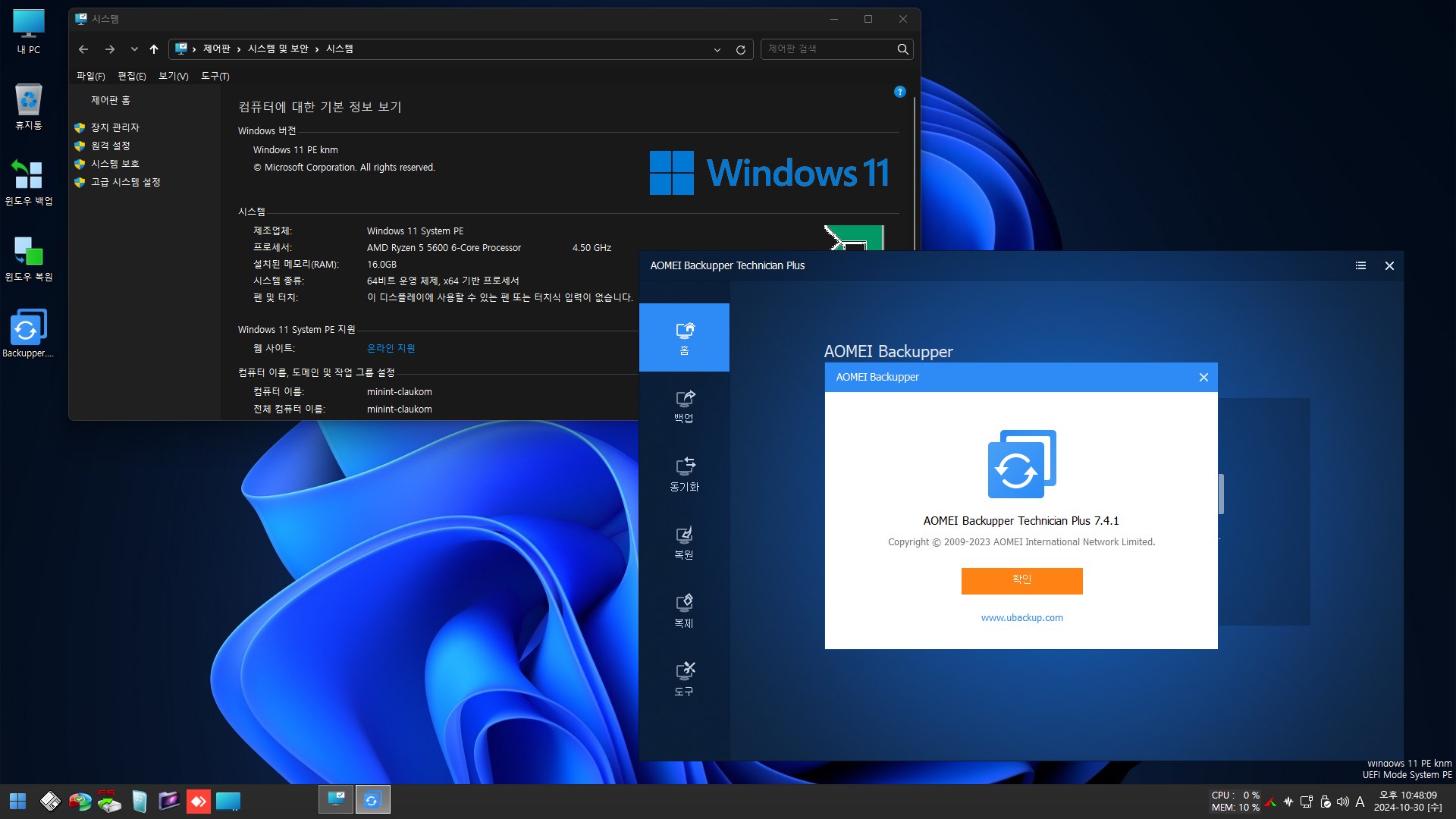Open the 파일(F) menu
Viewport: 1456px width, 819px height.
91,77
